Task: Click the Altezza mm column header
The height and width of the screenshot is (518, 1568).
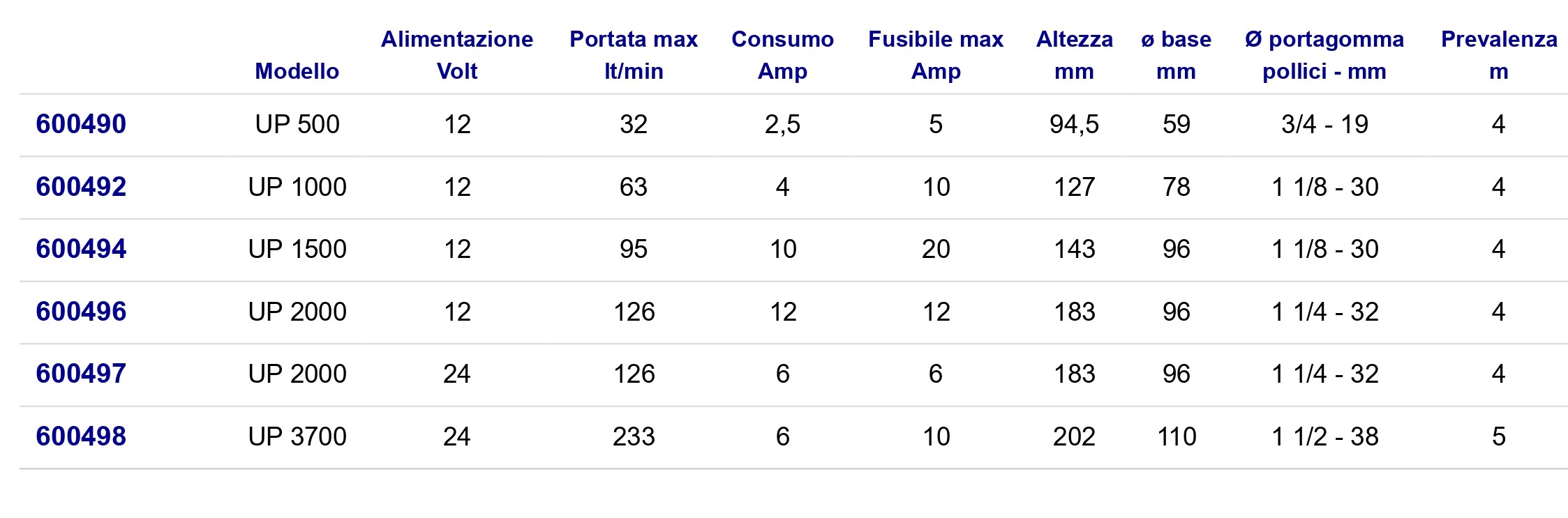Action: click(1075, 55)
